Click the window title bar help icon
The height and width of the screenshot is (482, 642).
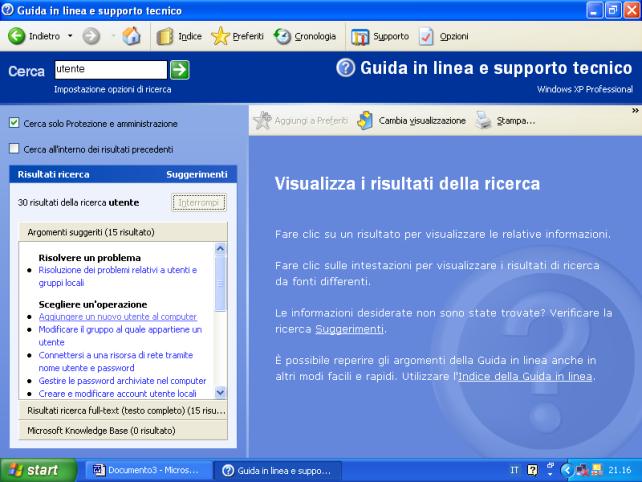pyautogui.click(x=7, y=10)
